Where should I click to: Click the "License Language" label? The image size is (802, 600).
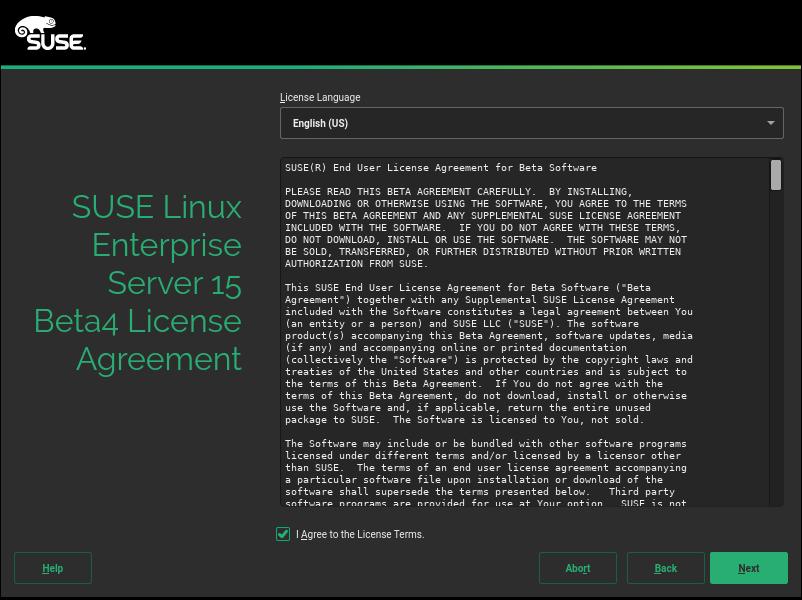[x=320, y=97]
